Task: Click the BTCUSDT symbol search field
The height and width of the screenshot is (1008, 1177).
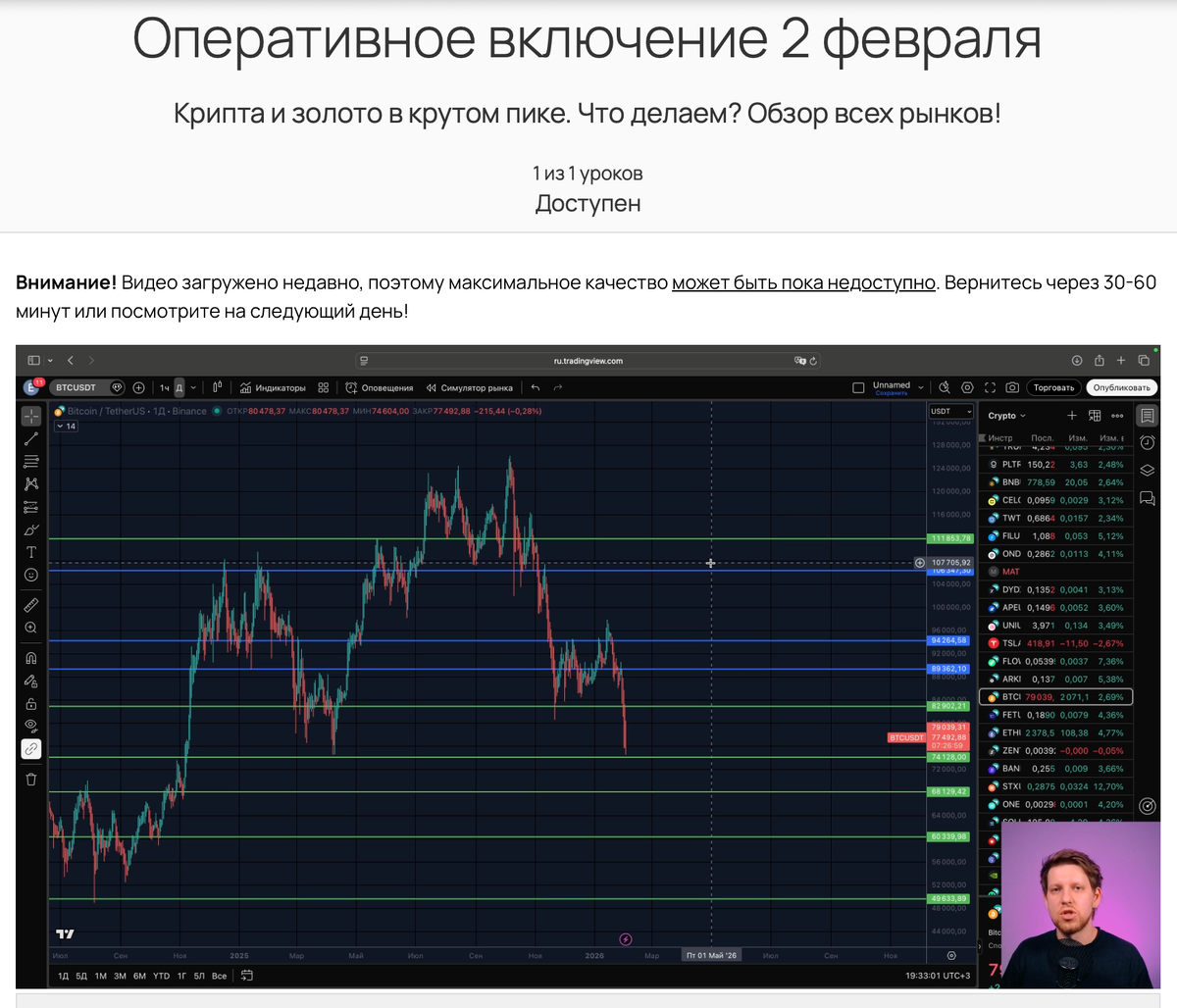Action: coord(86,387)
